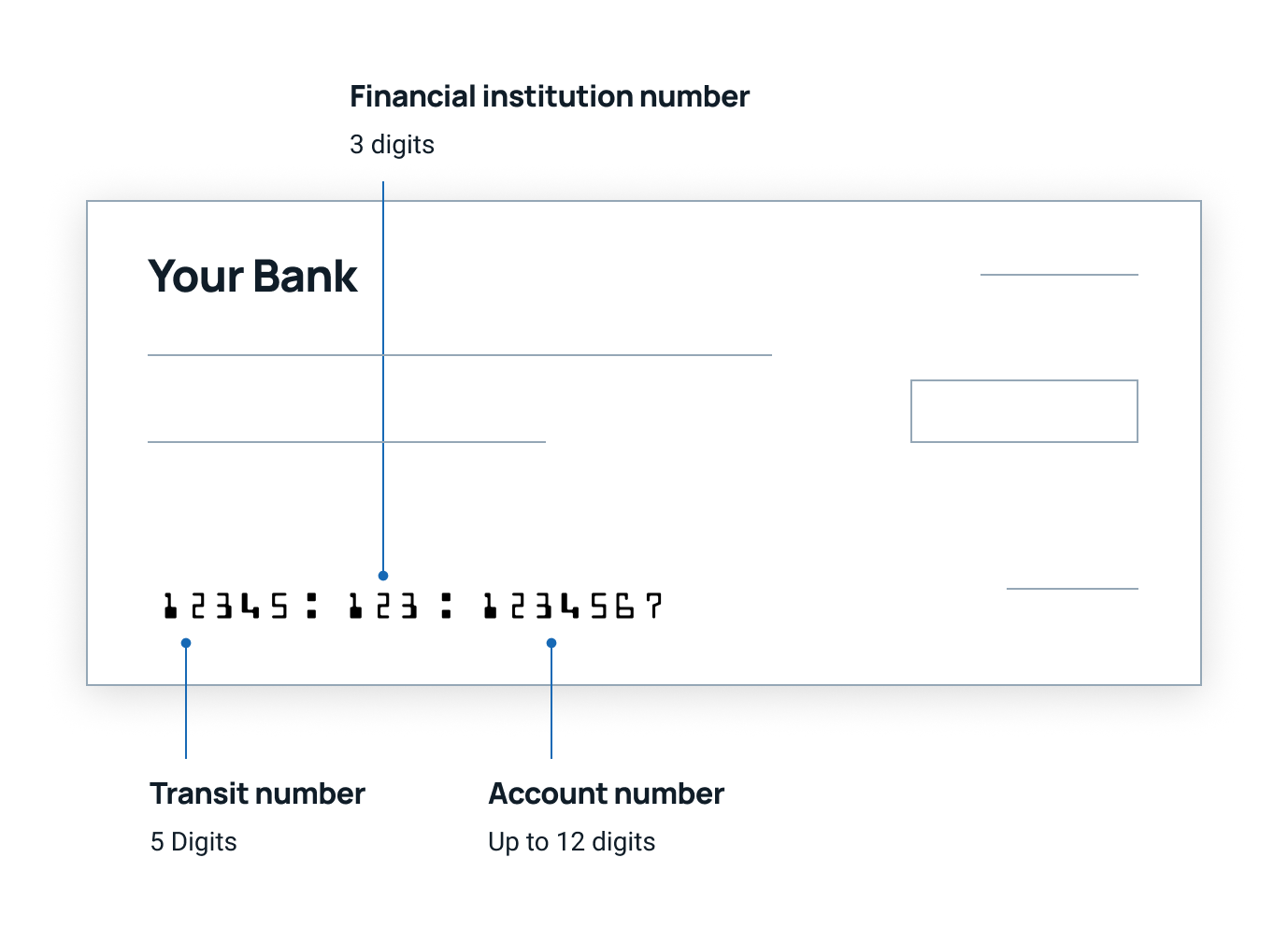Click the blue dot below account digits
This screenshot has width=1288, height=929.
coord(551,643)
